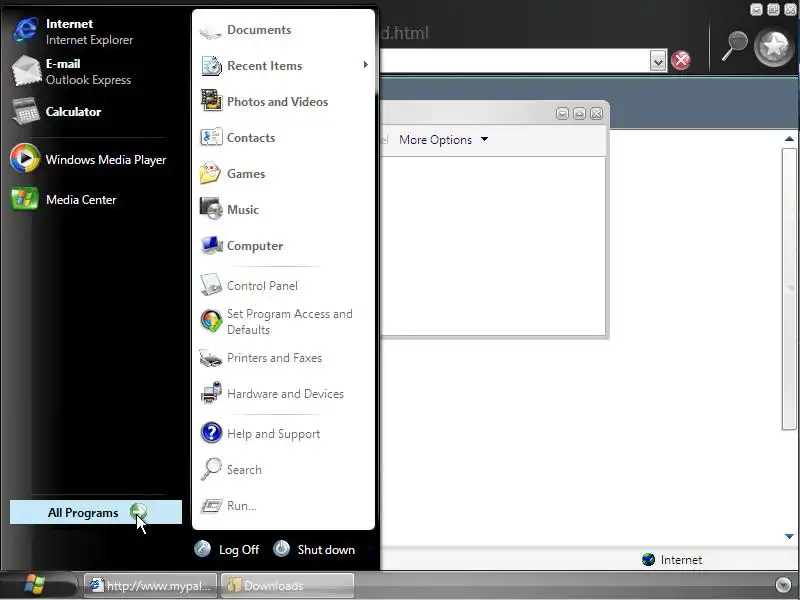This screenshot has height=600, width=800.
Task: Open the Games folder
Action: [x=233, y=173]
